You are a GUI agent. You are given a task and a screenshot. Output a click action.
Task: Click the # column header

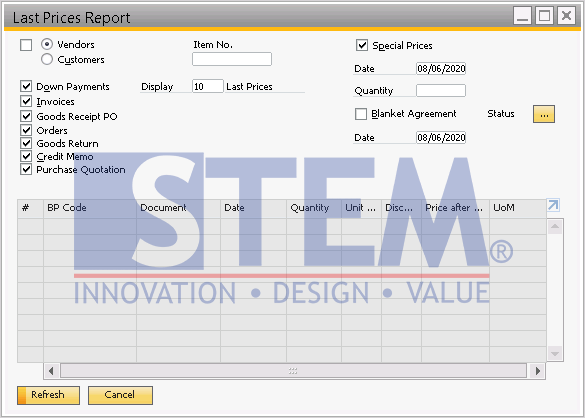(31, 208)
